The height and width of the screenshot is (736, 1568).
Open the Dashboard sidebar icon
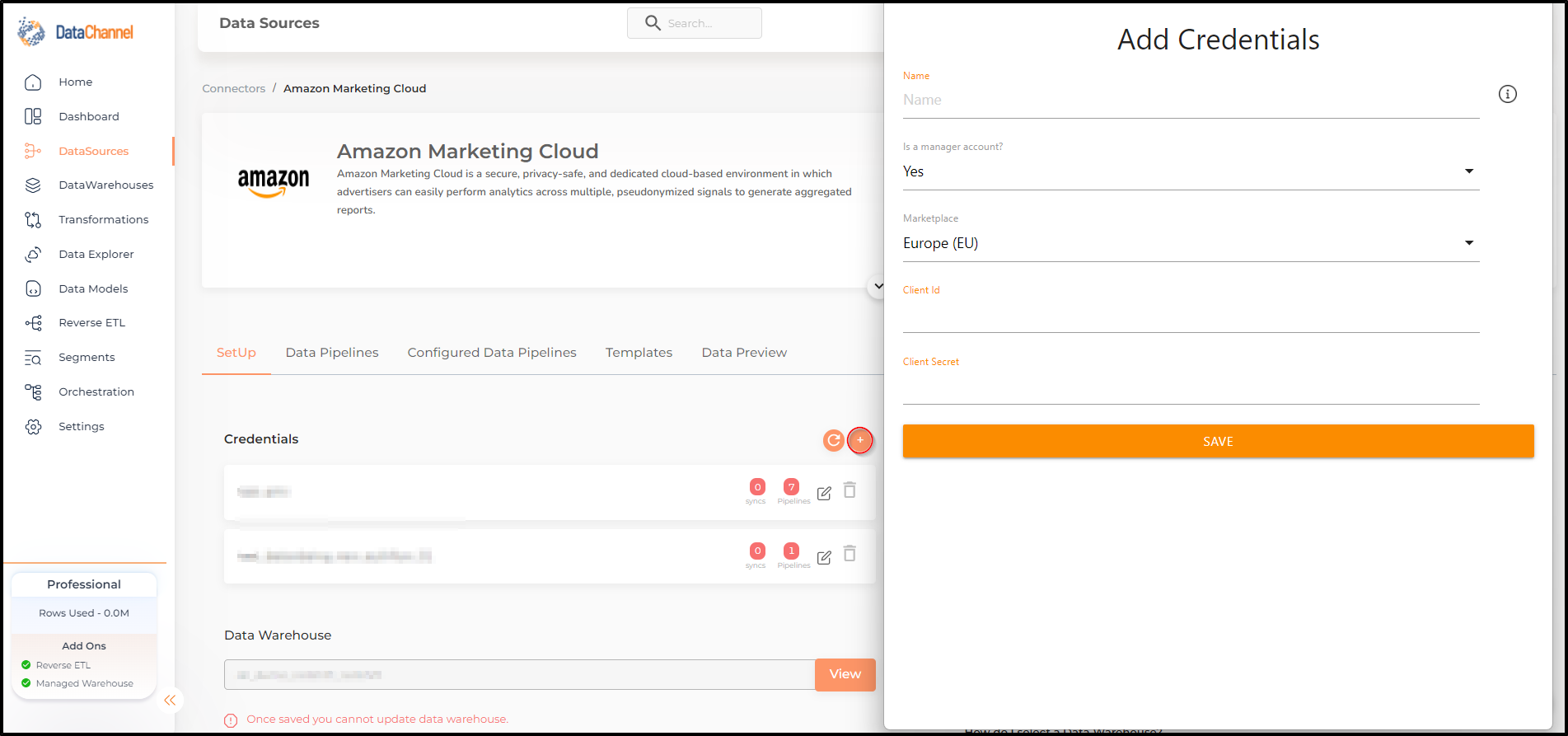click(33, 117)
